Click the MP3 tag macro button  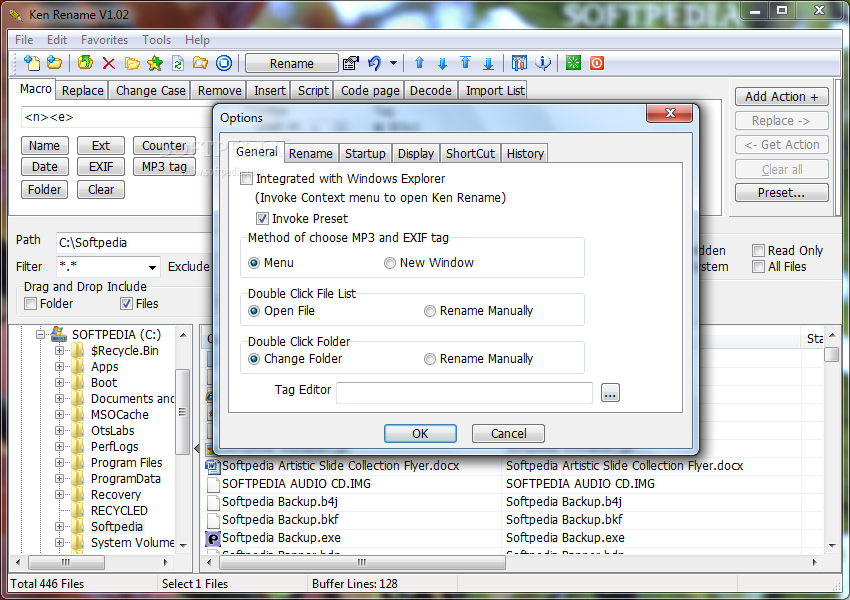[164, 166]
